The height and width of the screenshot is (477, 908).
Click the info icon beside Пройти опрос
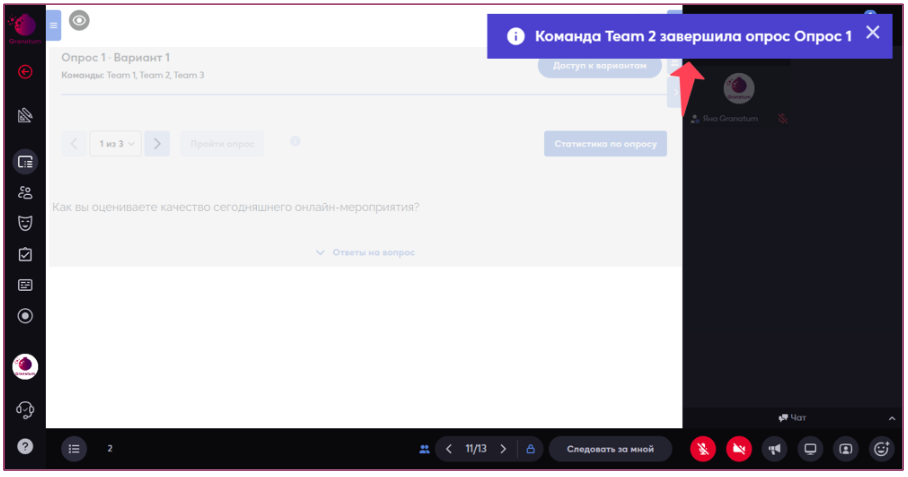point(295,141)
